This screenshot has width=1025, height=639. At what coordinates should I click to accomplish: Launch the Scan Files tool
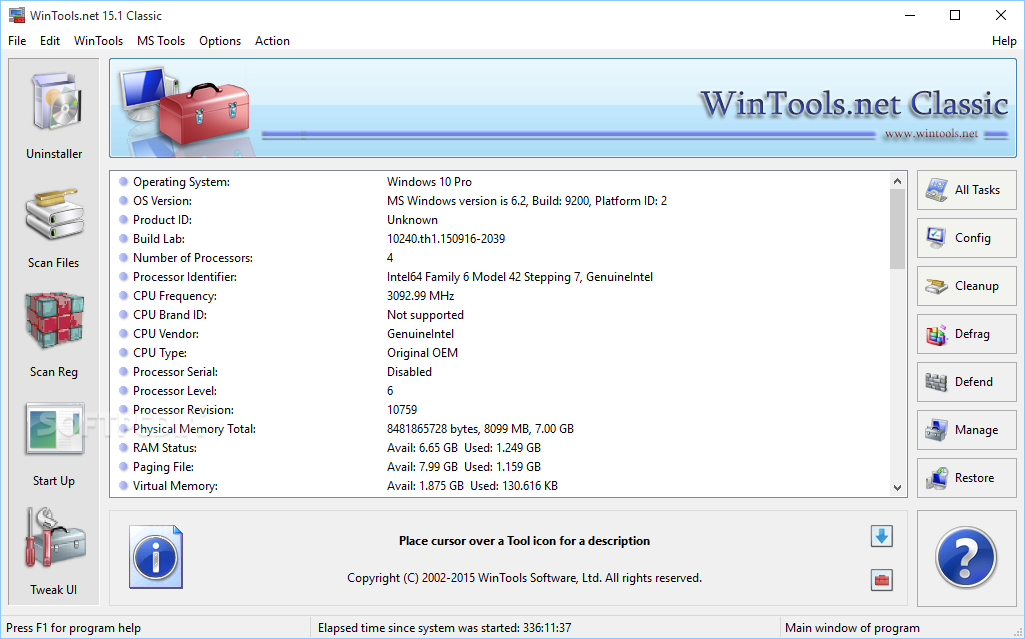coord(55,213)
